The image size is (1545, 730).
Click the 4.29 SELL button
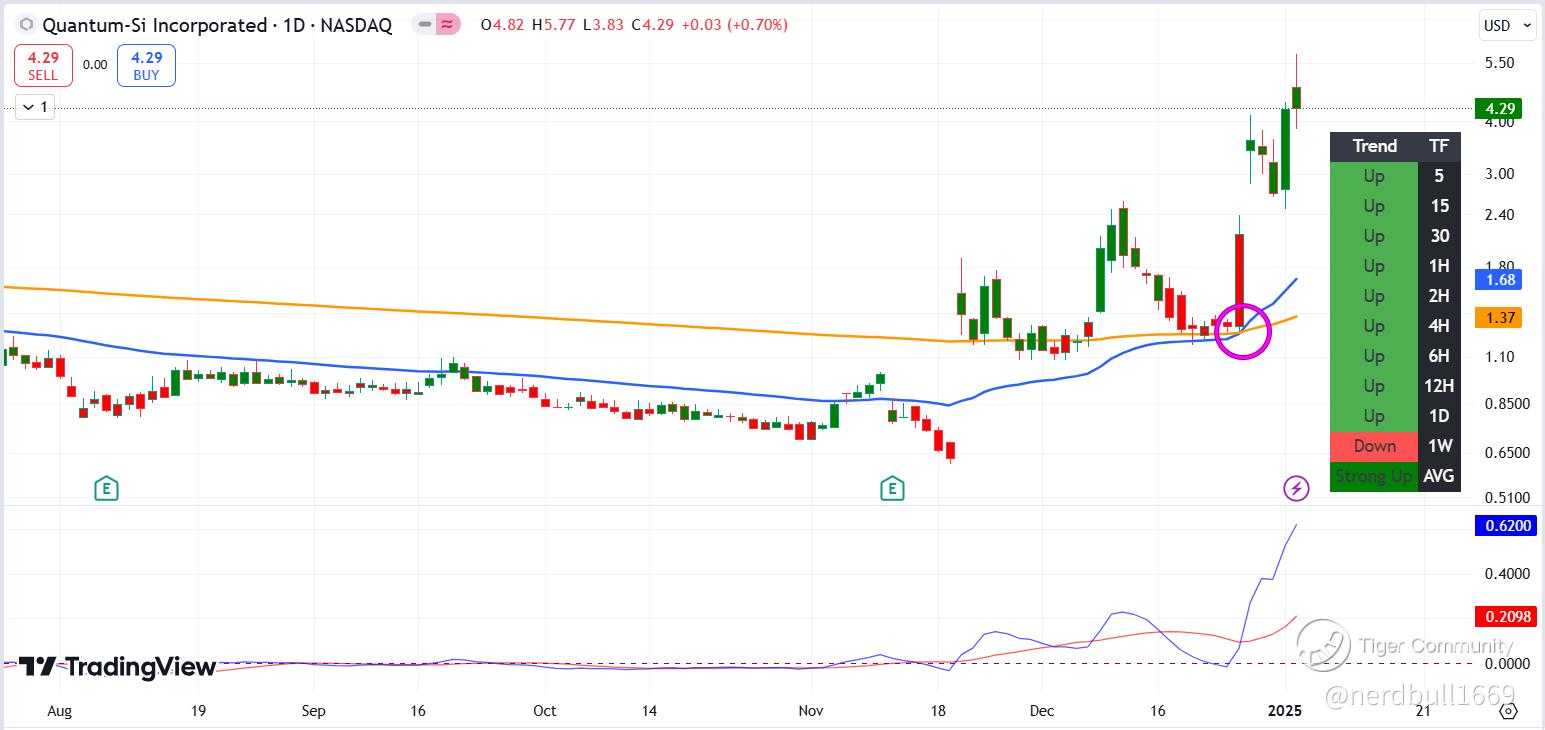pos(43,65)
